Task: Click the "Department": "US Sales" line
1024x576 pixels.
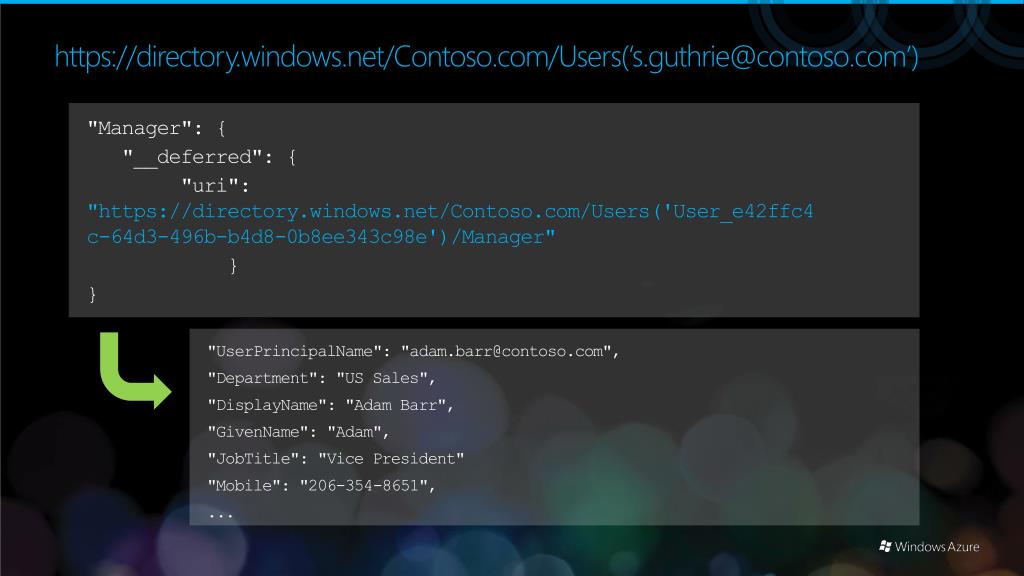Action: (321, 378)
